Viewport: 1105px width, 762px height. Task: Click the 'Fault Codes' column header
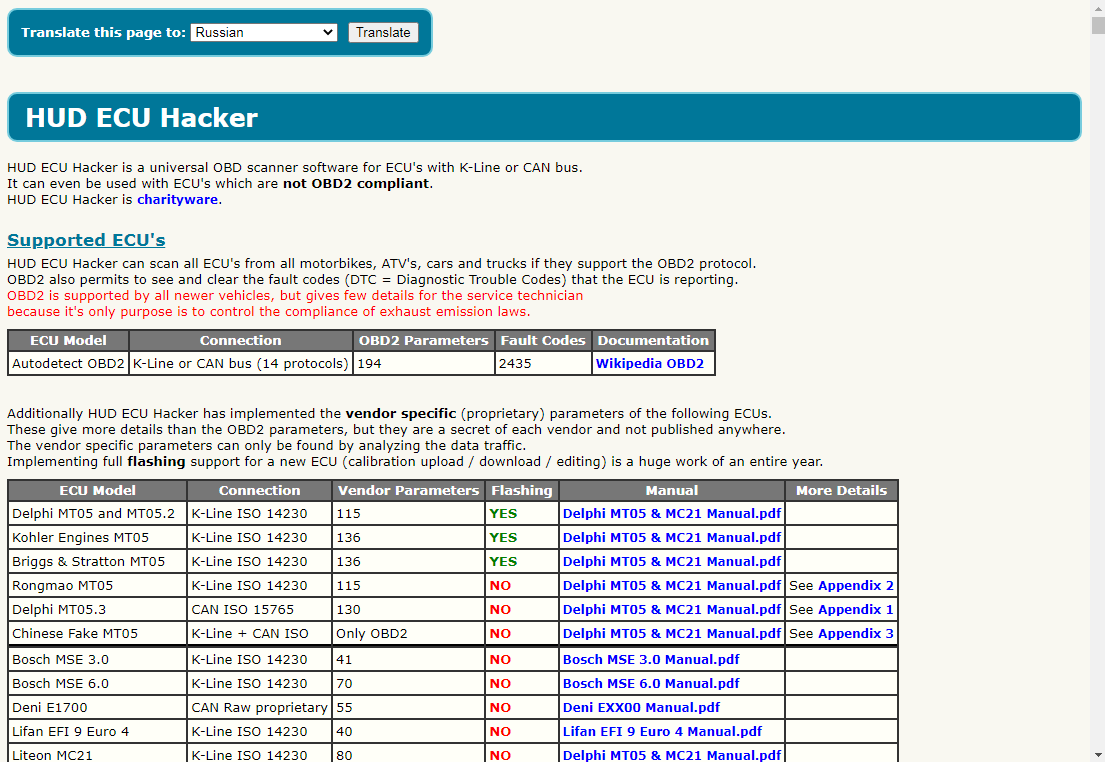pyautogui.click(x=543, y=340)
